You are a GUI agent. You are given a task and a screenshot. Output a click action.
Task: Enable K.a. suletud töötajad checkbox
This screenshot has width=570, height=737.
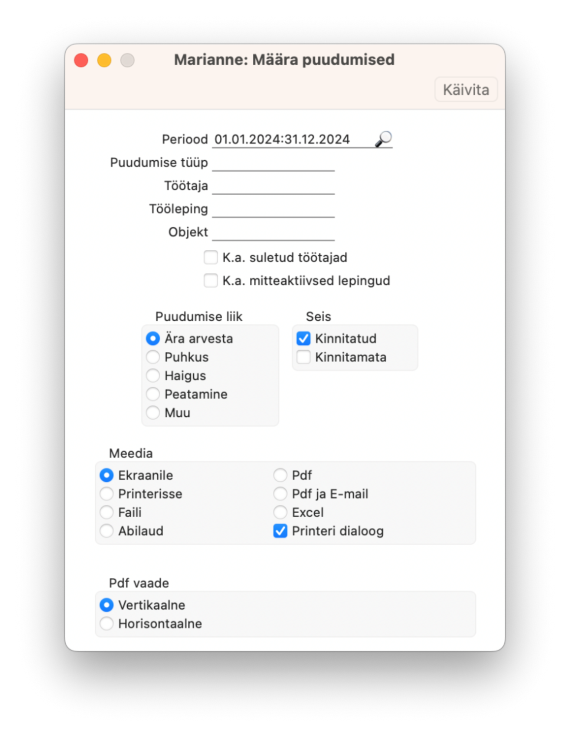(211, 258)
